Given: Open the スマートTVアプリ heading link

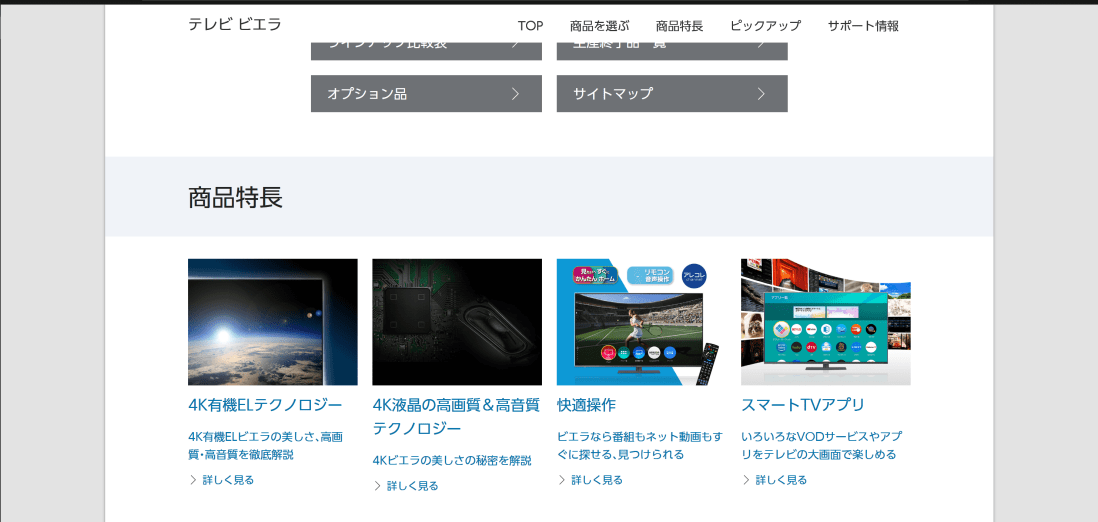Looking at the screenshot, I should (803, 405).
